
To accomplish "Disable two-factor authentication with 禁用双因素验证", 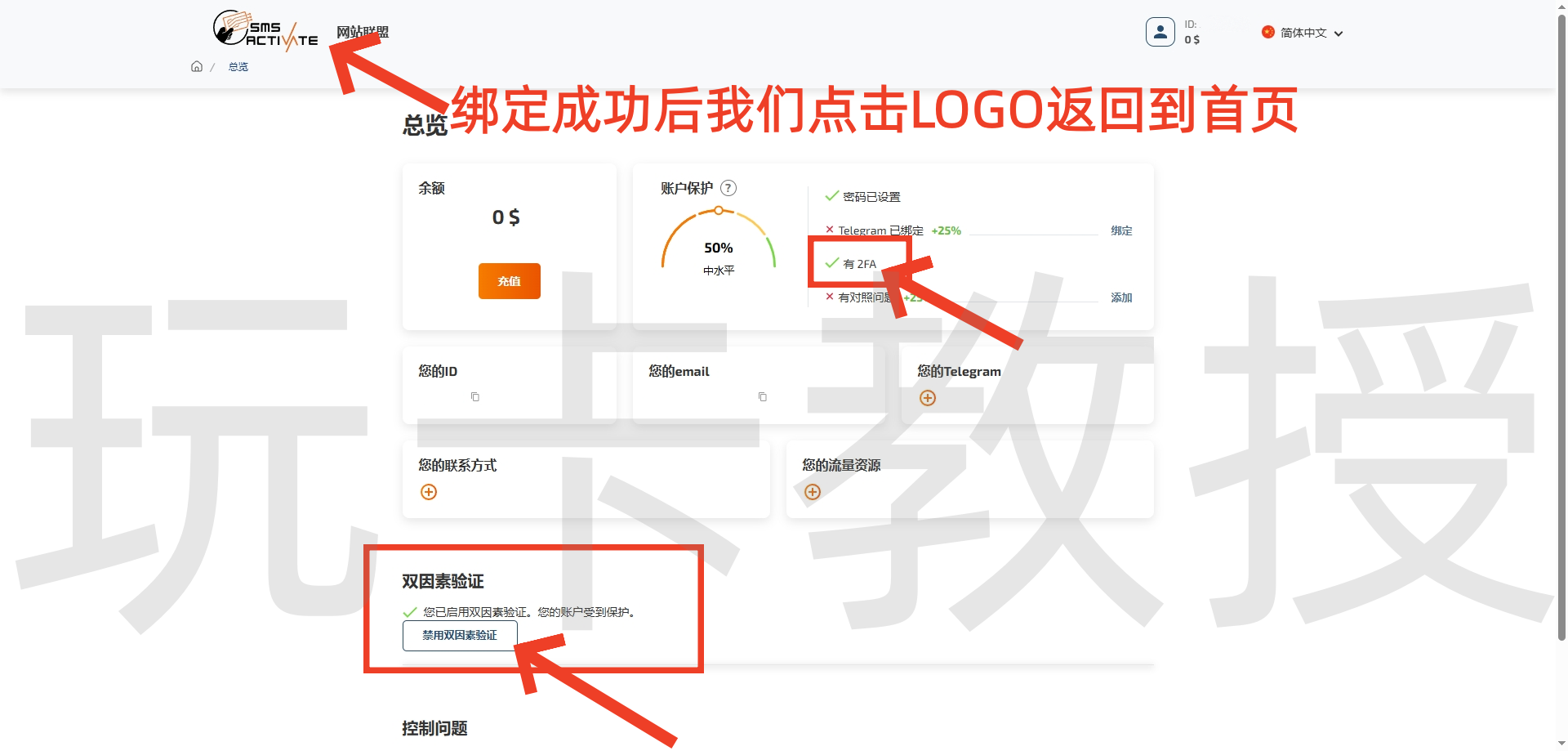I will click(x=459, y=635).
